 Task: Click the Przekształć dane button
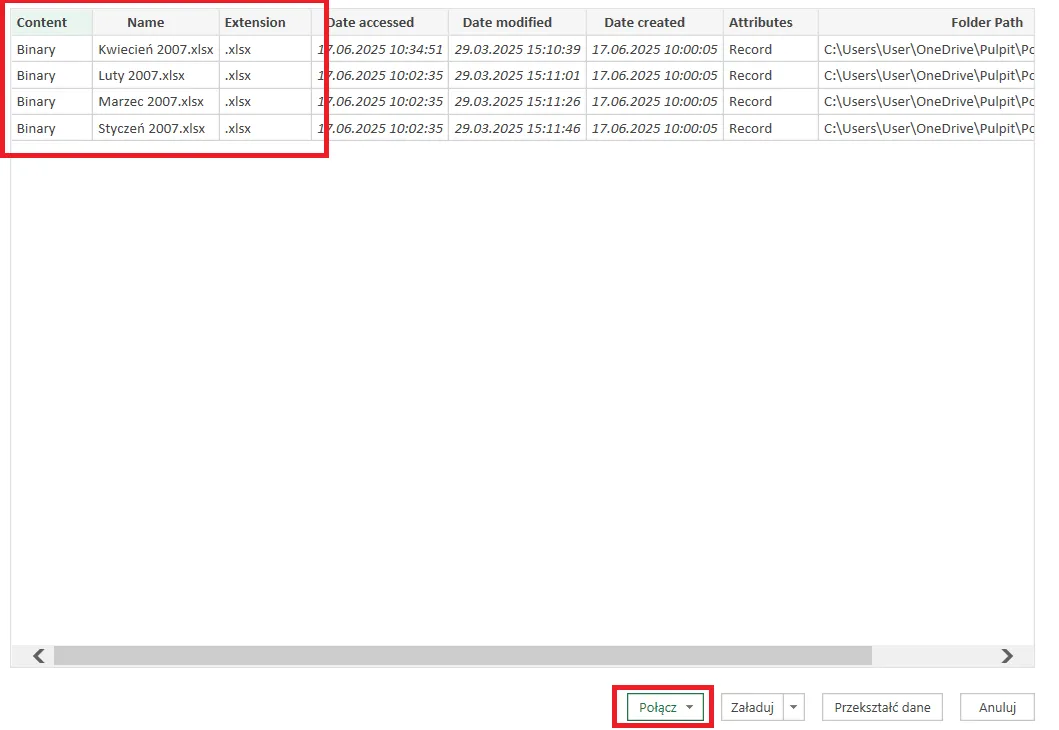click(x=882, y=707)
